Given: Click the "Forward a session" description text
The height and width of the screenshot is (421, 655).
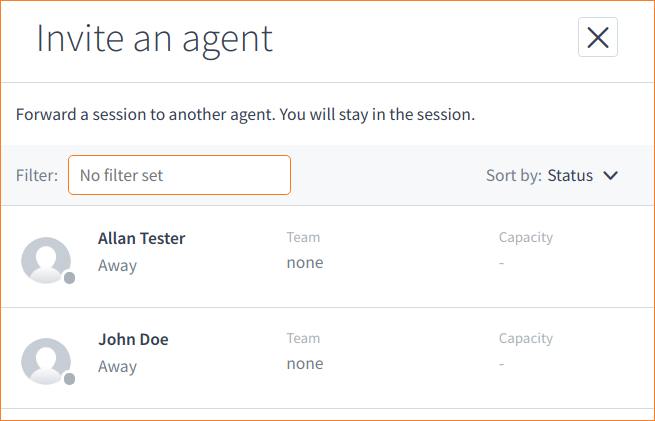Looking at the screenshot, I should (x=245, y=114).
